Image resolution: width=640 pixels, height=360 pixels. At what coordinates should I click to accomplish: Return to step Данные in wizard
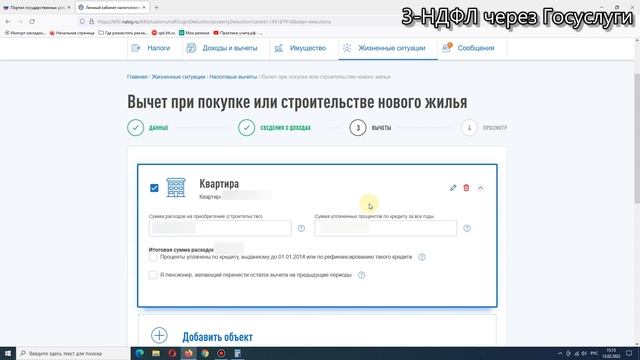(x=136, y=128)
